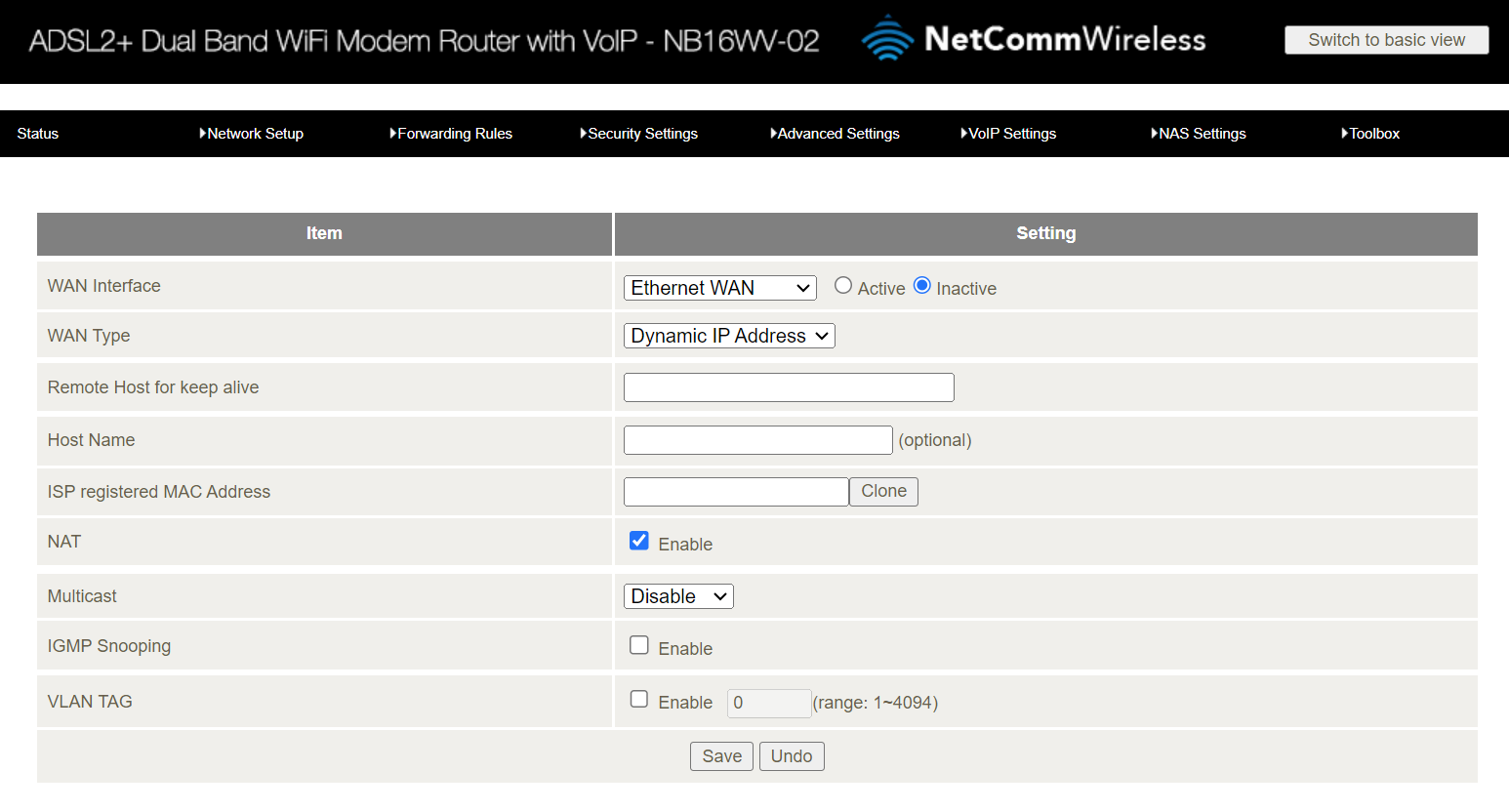Open the VoIP Settings menu
Image resolution: width=1509 pixels, height=812 pixels.
1008,134
